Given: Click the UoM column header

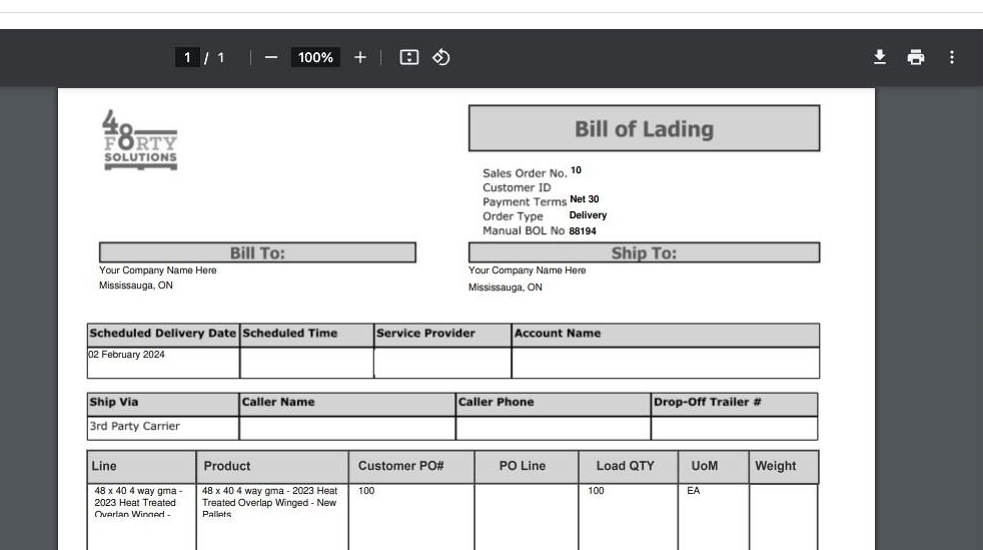Looking at the screenshot, I should click(x=713, y=467).
